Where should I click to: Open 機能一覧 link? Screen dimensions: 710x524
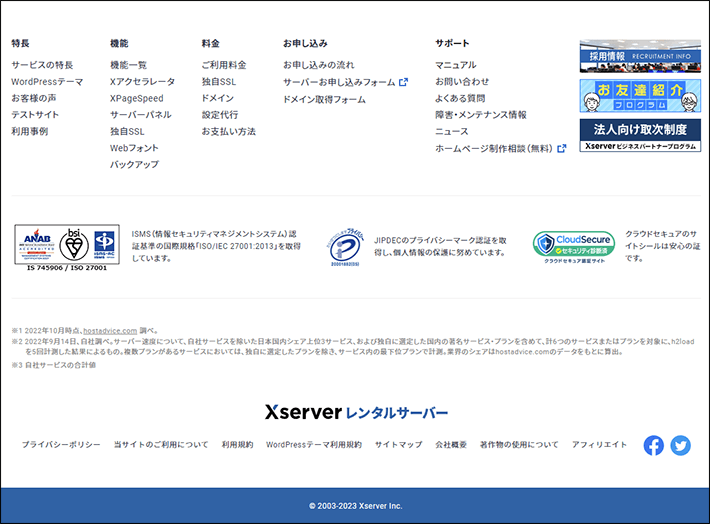(128, 65)
